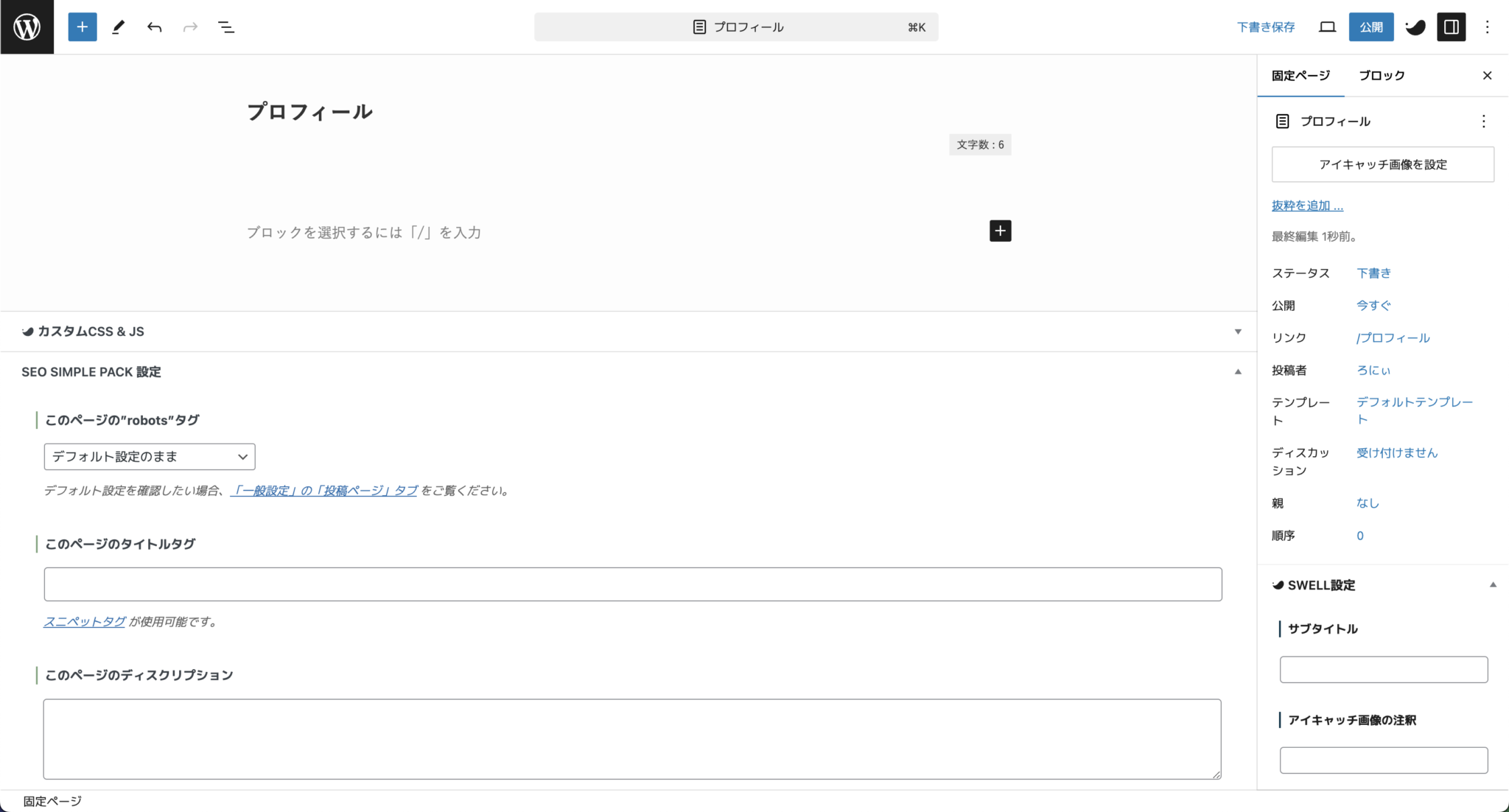1509x812 pixels.
Task: Open the robots tag dropdown
Action: click(150, 457)
